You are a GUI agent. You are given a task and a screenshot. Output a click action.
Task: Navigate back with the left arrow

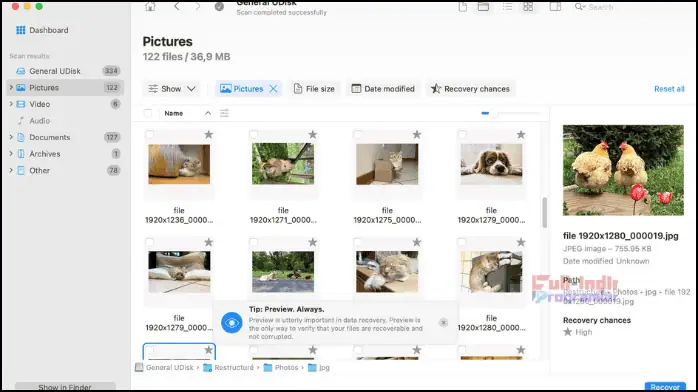[177, 6]
